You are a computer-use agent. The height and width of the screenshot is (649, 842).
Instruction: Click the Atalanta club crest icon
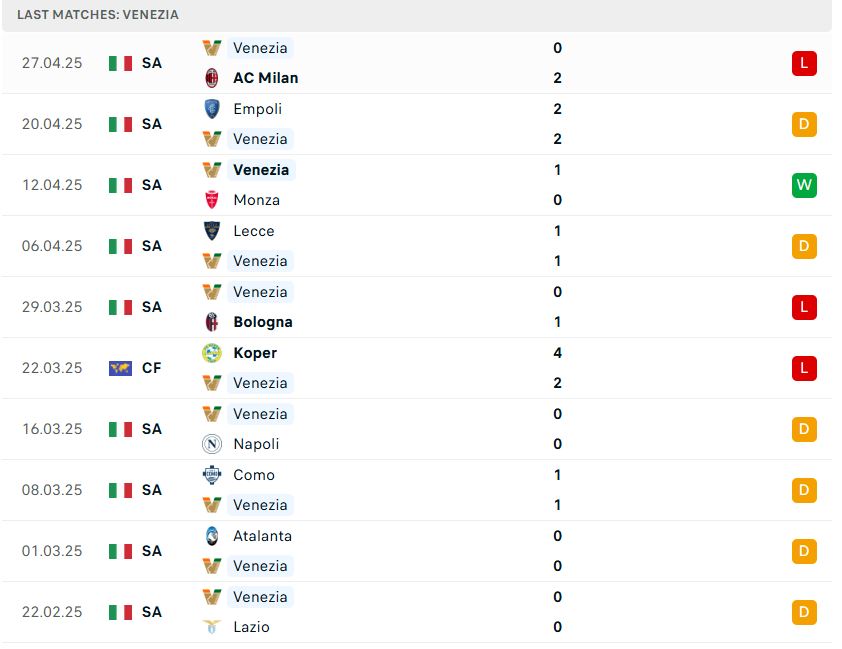pos(212,536)
